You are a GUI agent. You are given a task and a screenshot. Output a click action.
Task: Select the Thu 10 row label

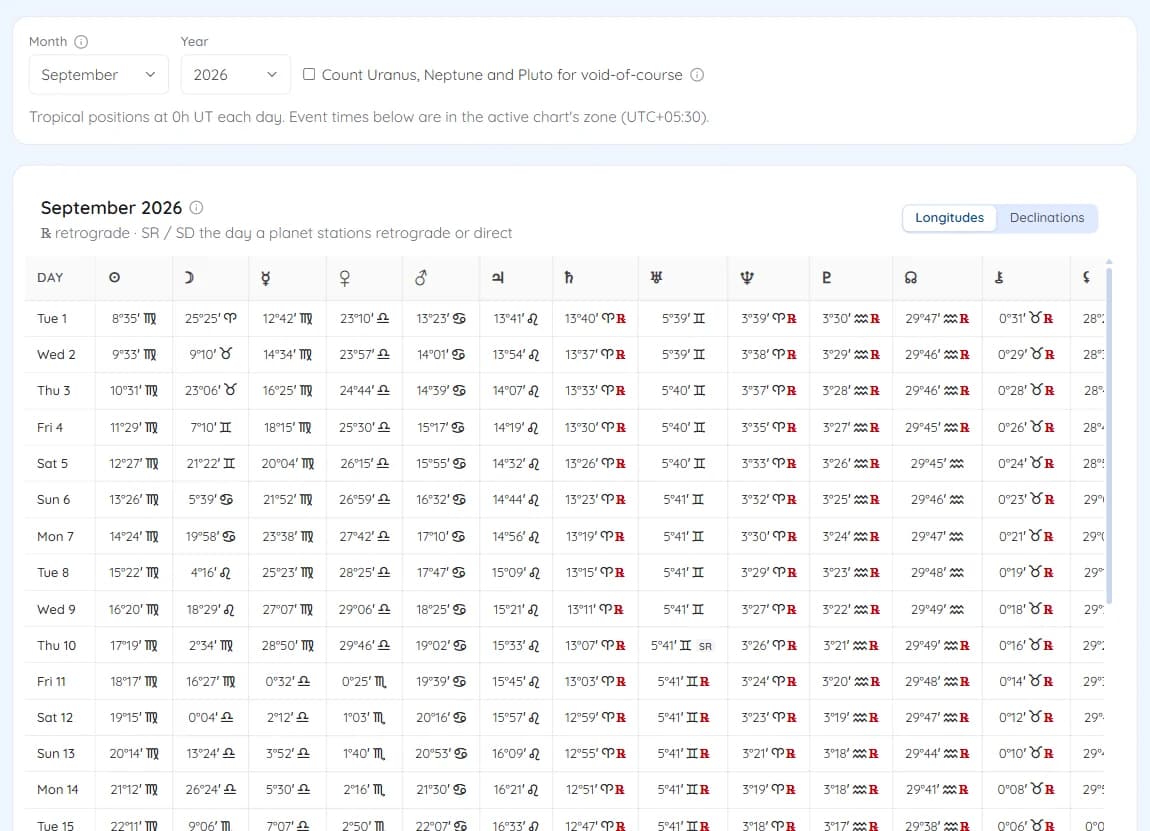click(x=56, y=645)
